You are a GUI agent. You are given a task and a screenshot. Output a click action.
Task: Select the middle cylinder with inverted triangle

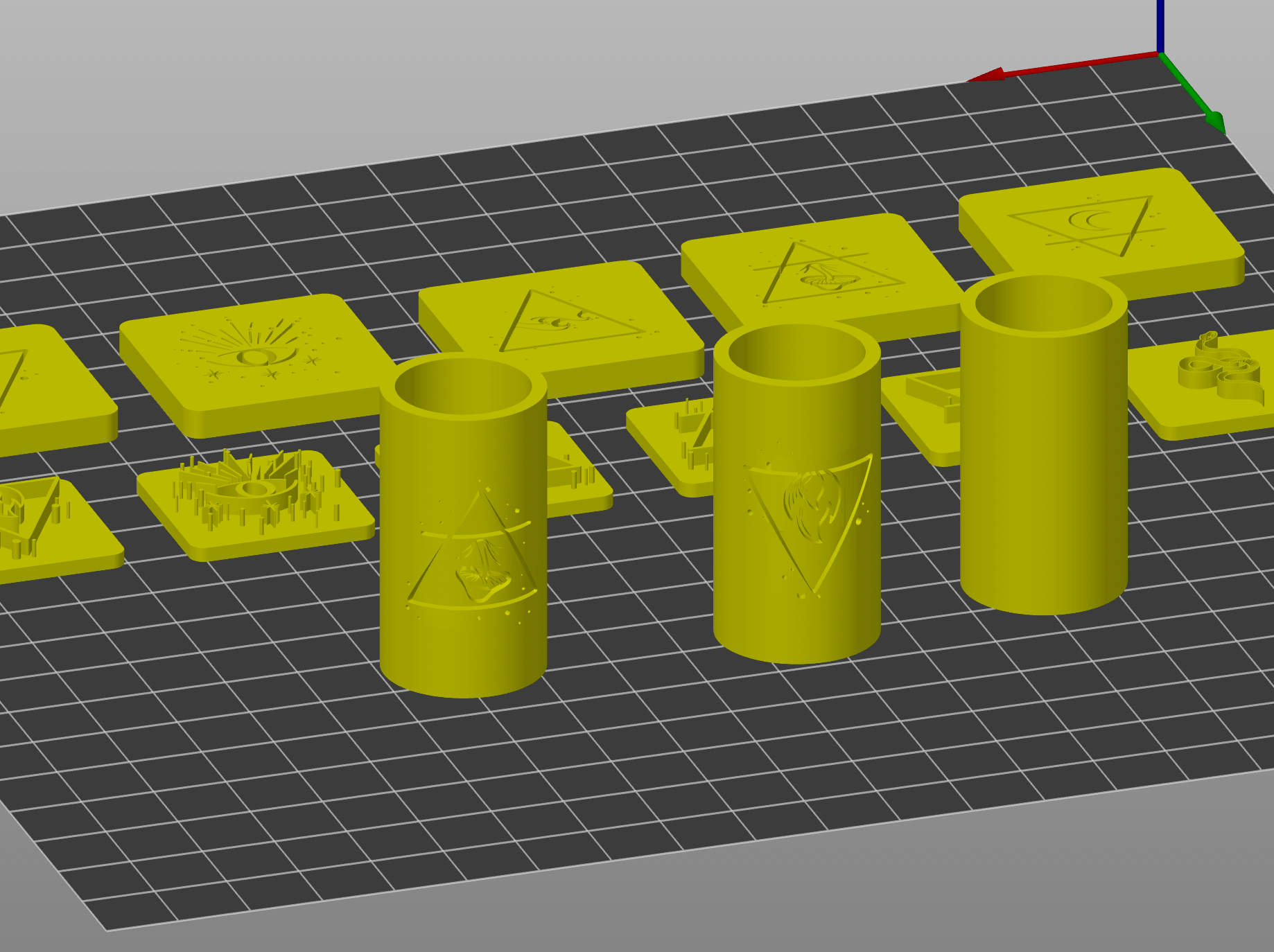tap(796, 527)
